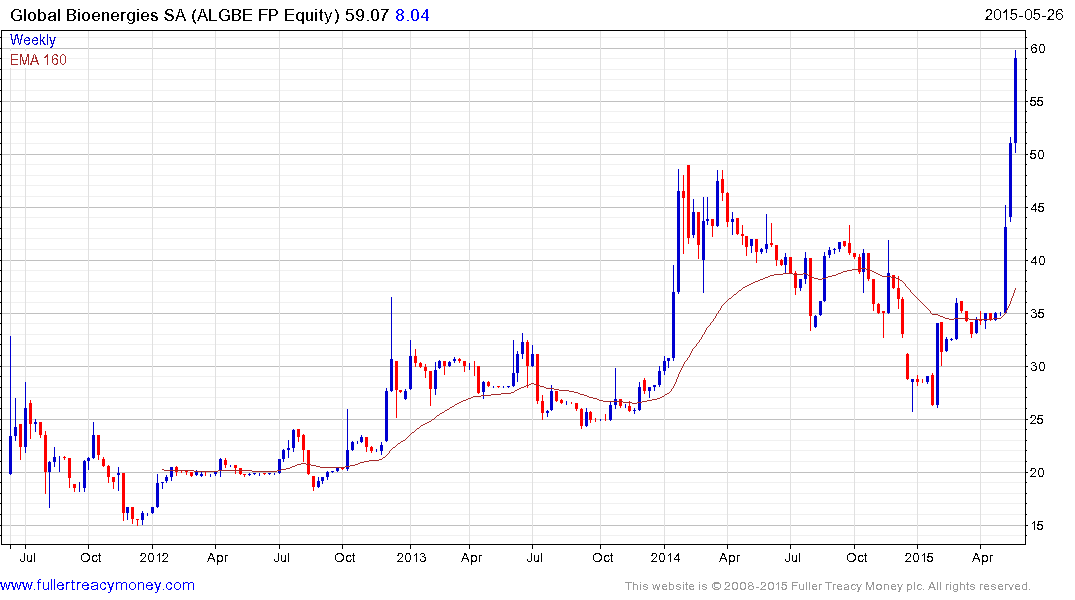The height and width of the screenshot is (600, 1075).
Task: Click the '45' price axis label
Action: 1037,208
